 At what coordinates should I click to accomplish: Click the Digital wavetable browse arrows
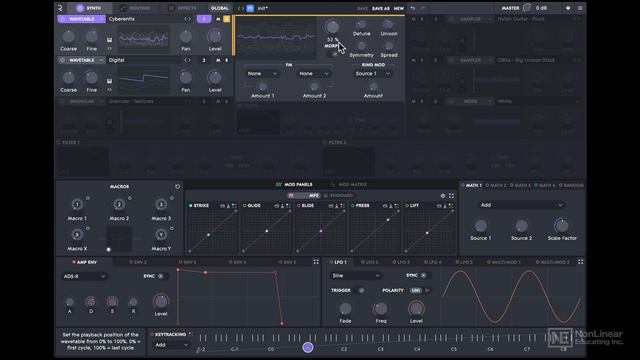(x=187, y=60)
